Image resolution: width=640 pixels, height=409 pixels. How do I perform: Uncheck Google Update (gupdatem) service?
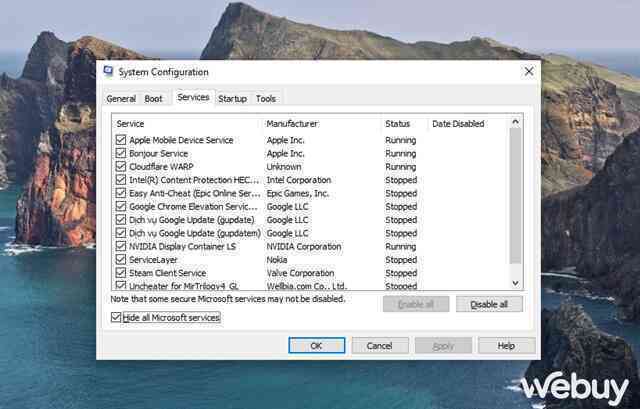click(121, 233)
